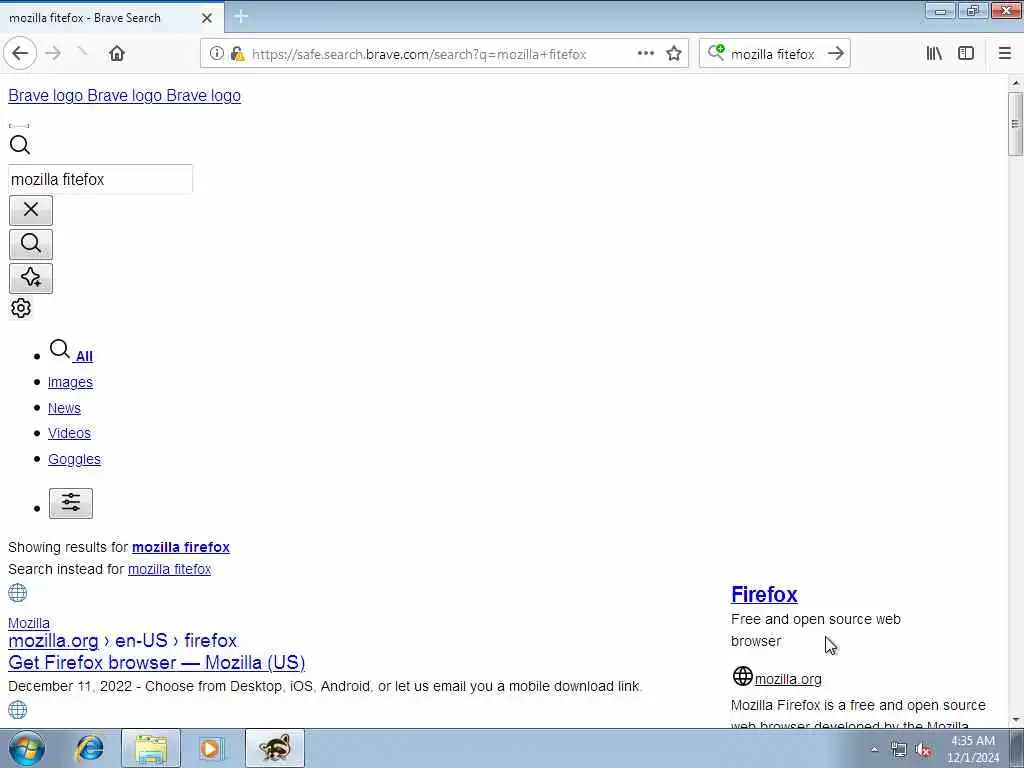Go back to the previous page

(20, 54)
